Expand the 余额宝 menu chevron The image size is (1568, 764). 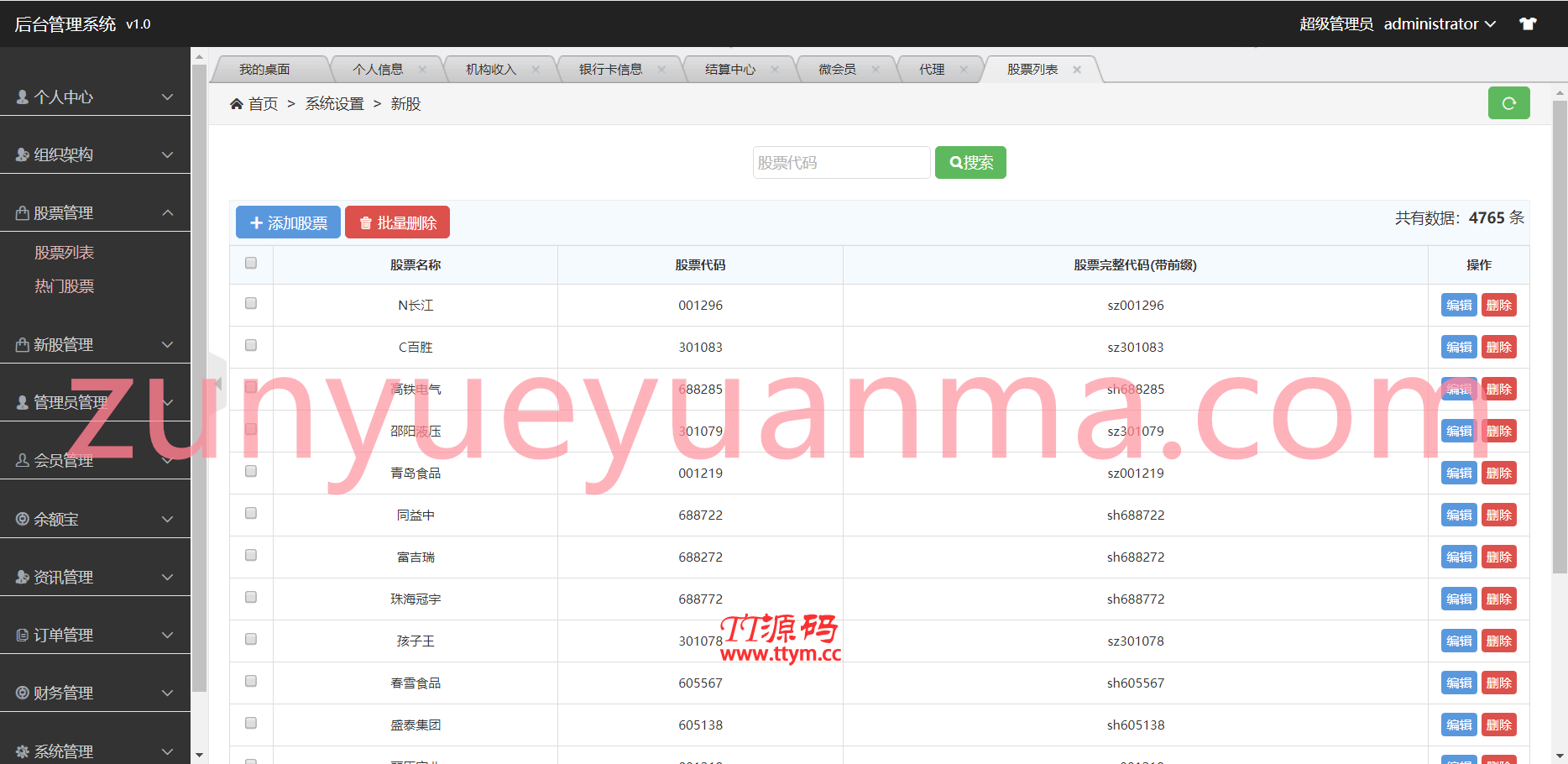(x=168, y=520)
